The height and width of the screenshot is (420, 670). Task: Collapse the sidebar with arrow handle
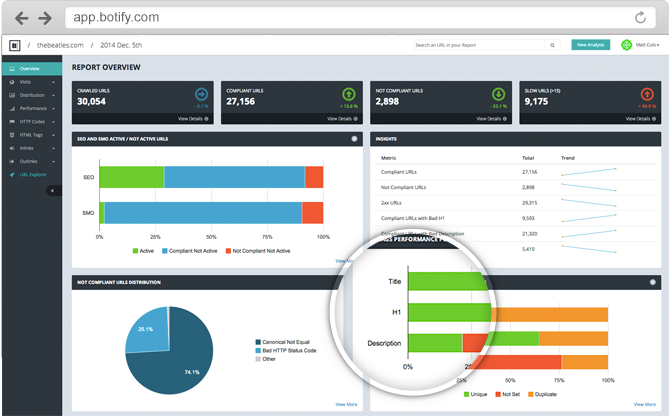tap(53, 191)
